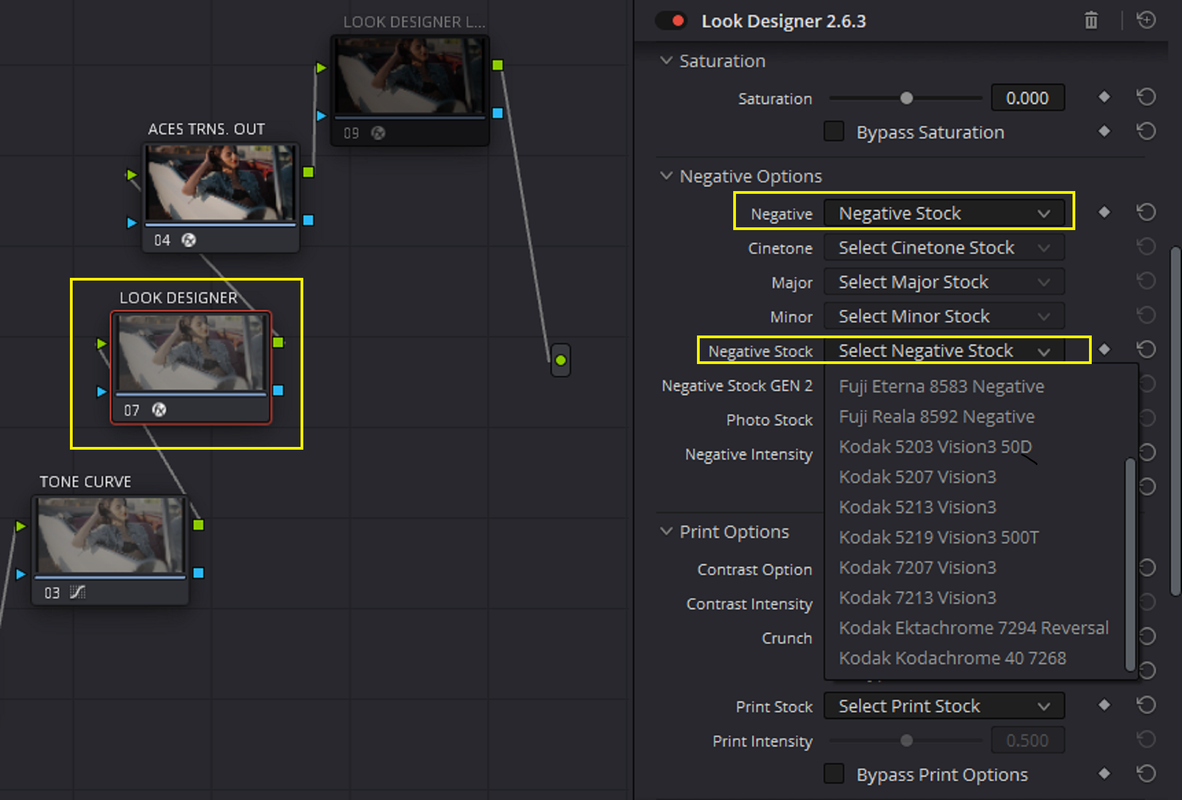Click the curve icon on node 03
The width and height of the screenshot is (1182, 800).
pyautogui.click(x=78, y=593)
